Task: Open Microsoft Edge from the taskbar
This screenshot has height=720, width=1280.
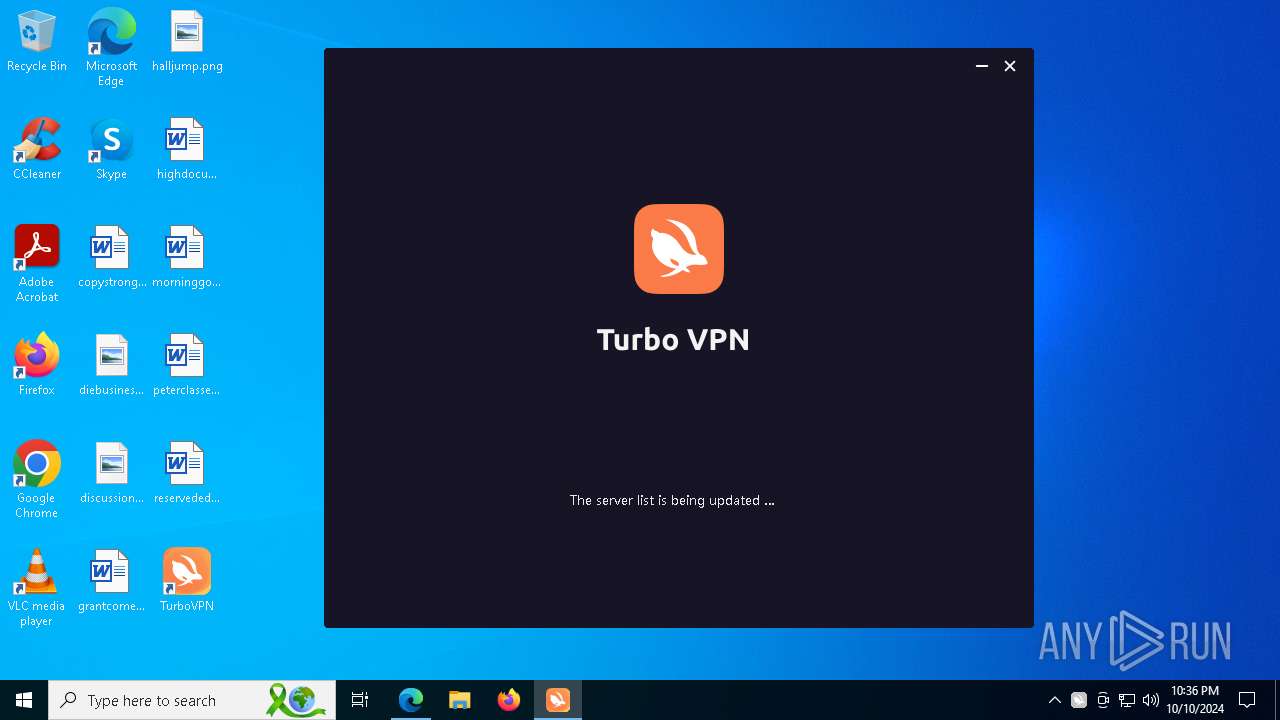Action: point(411,700)
